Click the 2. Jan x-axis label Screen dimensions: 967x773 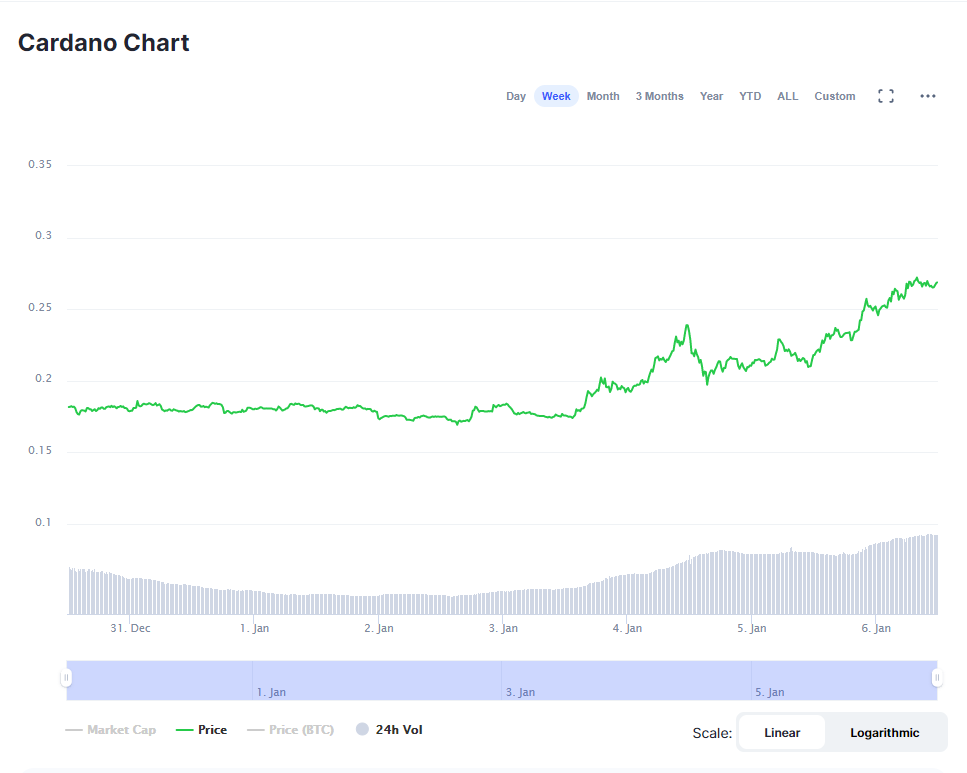[379, 628]
